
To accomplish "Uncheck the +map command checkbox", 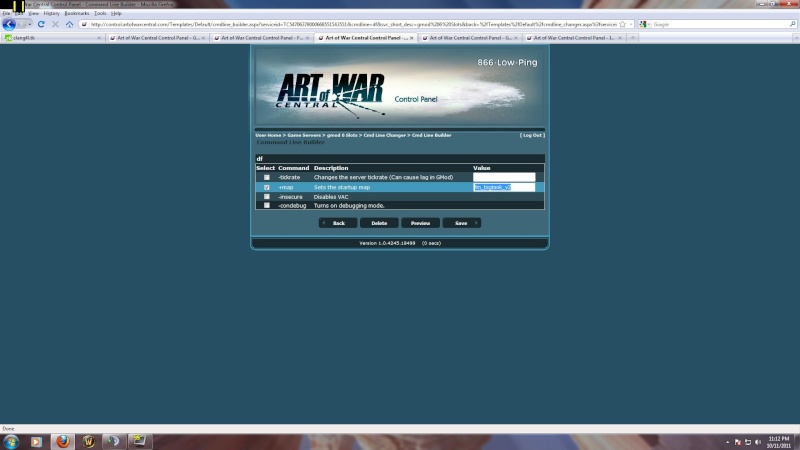I will [x=266, y=187].
